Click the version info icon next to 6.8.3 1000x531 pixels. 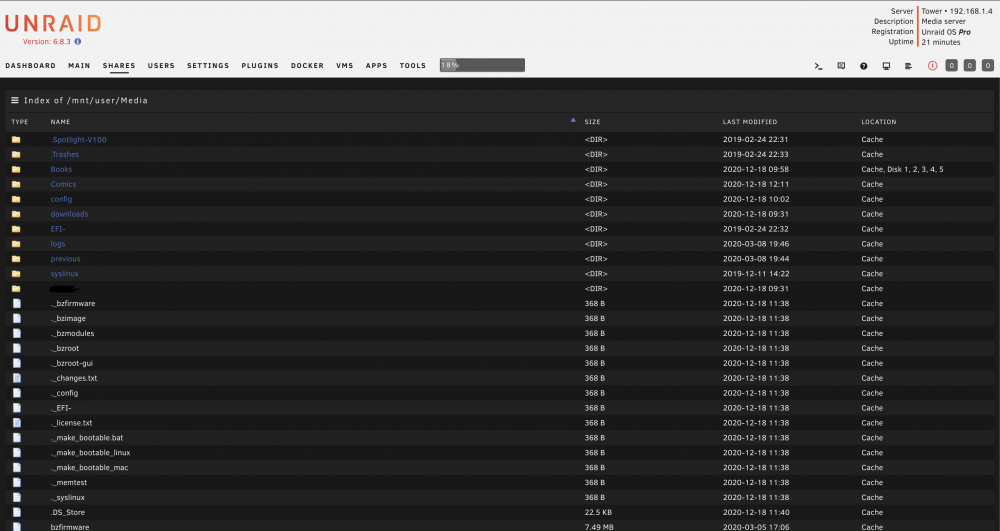click(x=78, y=41)
